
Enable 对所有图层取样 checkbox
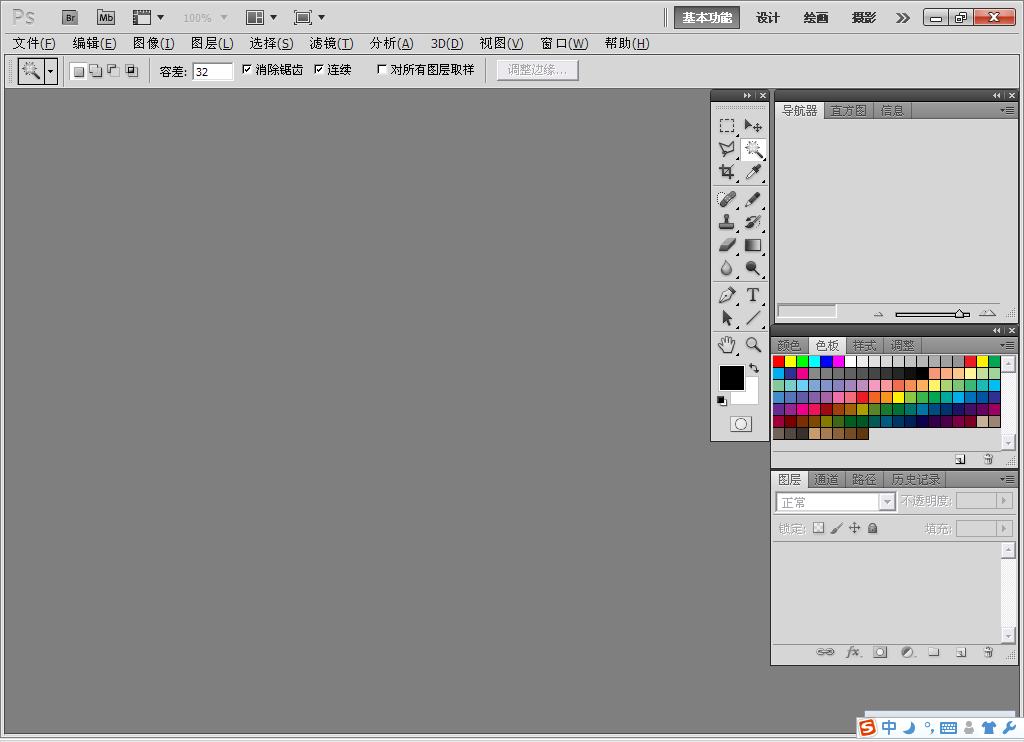(x=382, y=69)
